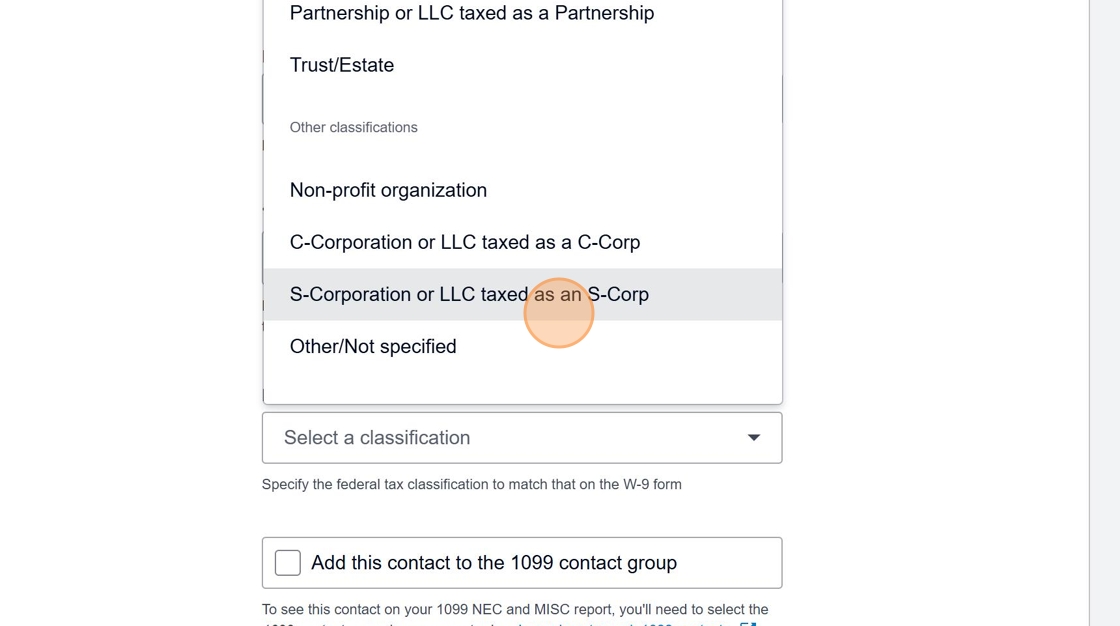Open the 'Select a classification' combo box
The height and width of the screenshot is (626, 1120).
click(521, 438)
